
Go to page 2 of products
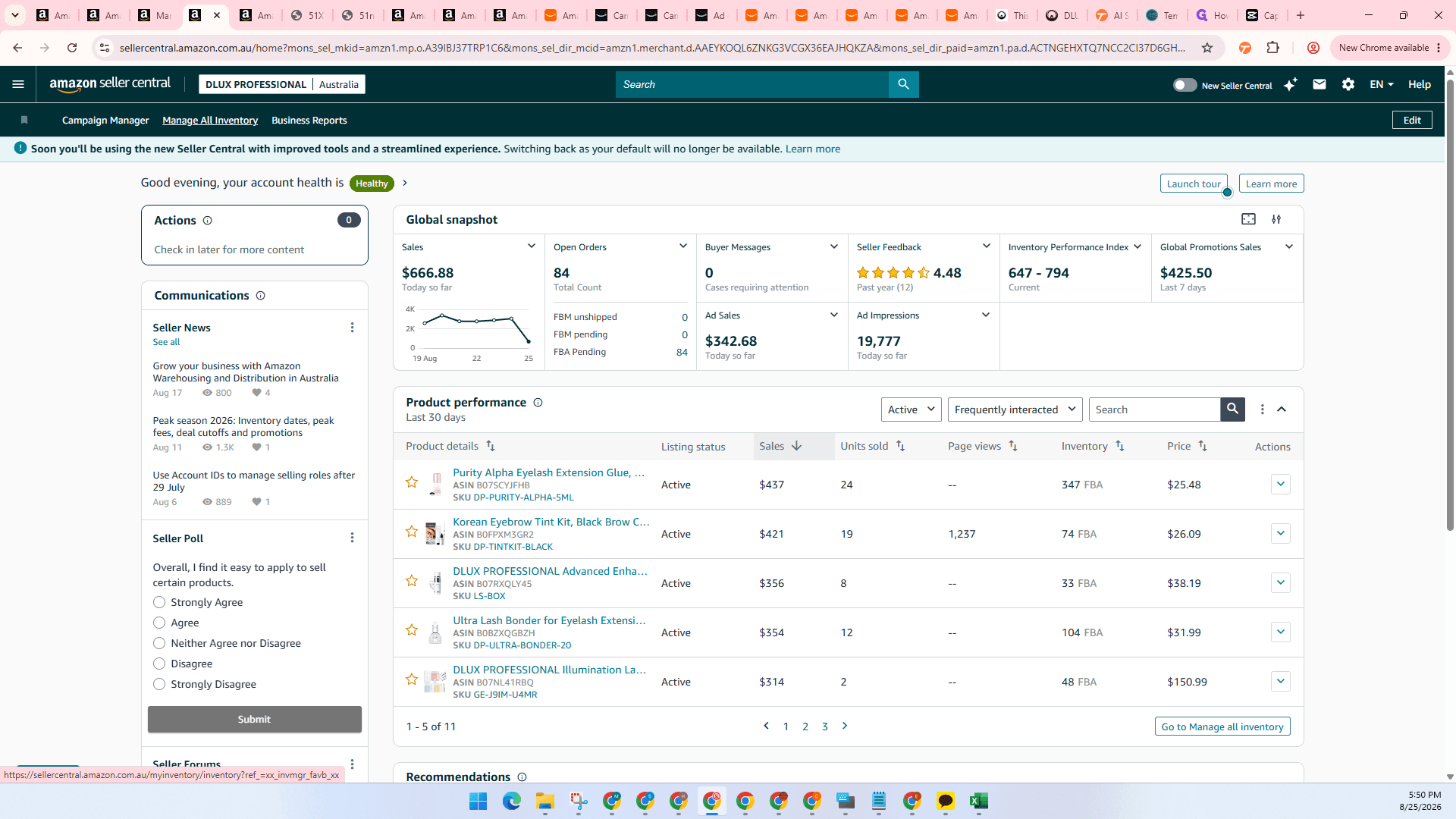(x=805, y=726)
